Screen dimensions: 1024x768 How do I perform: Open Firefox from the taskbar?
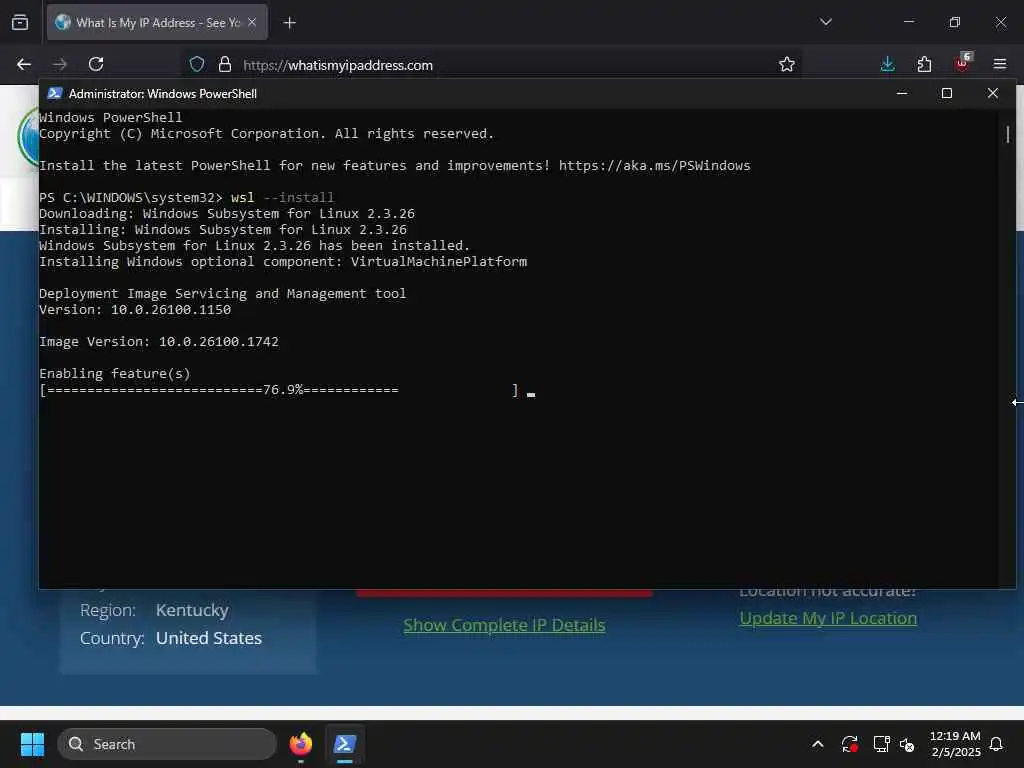pyautogui.click(x=301, y=744)
